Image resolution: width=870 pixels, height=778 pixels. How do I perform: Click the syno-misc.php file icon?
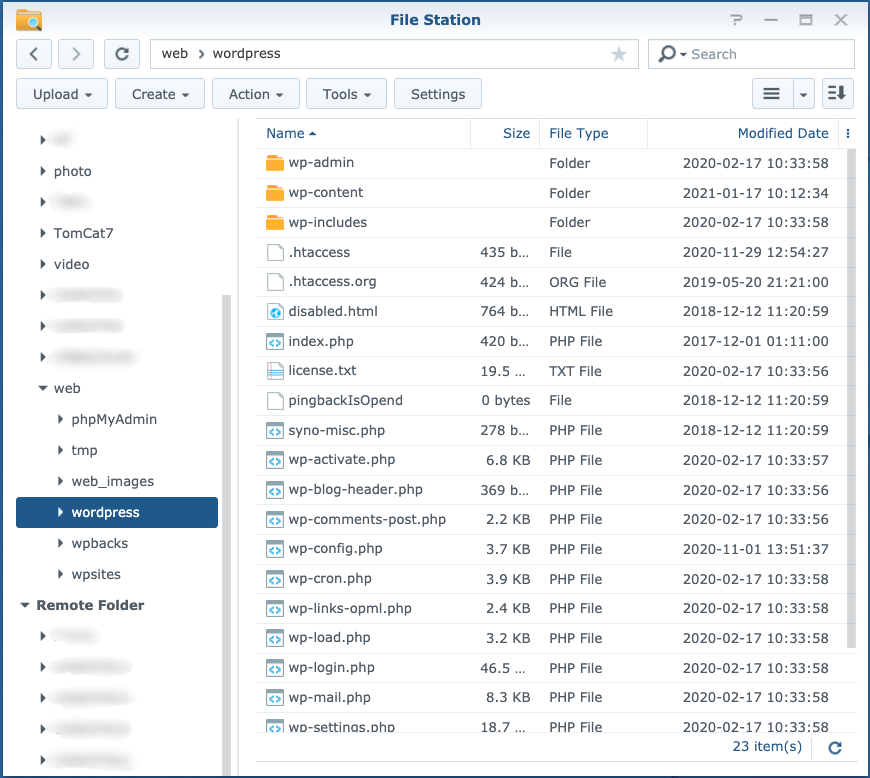[275, 430]
